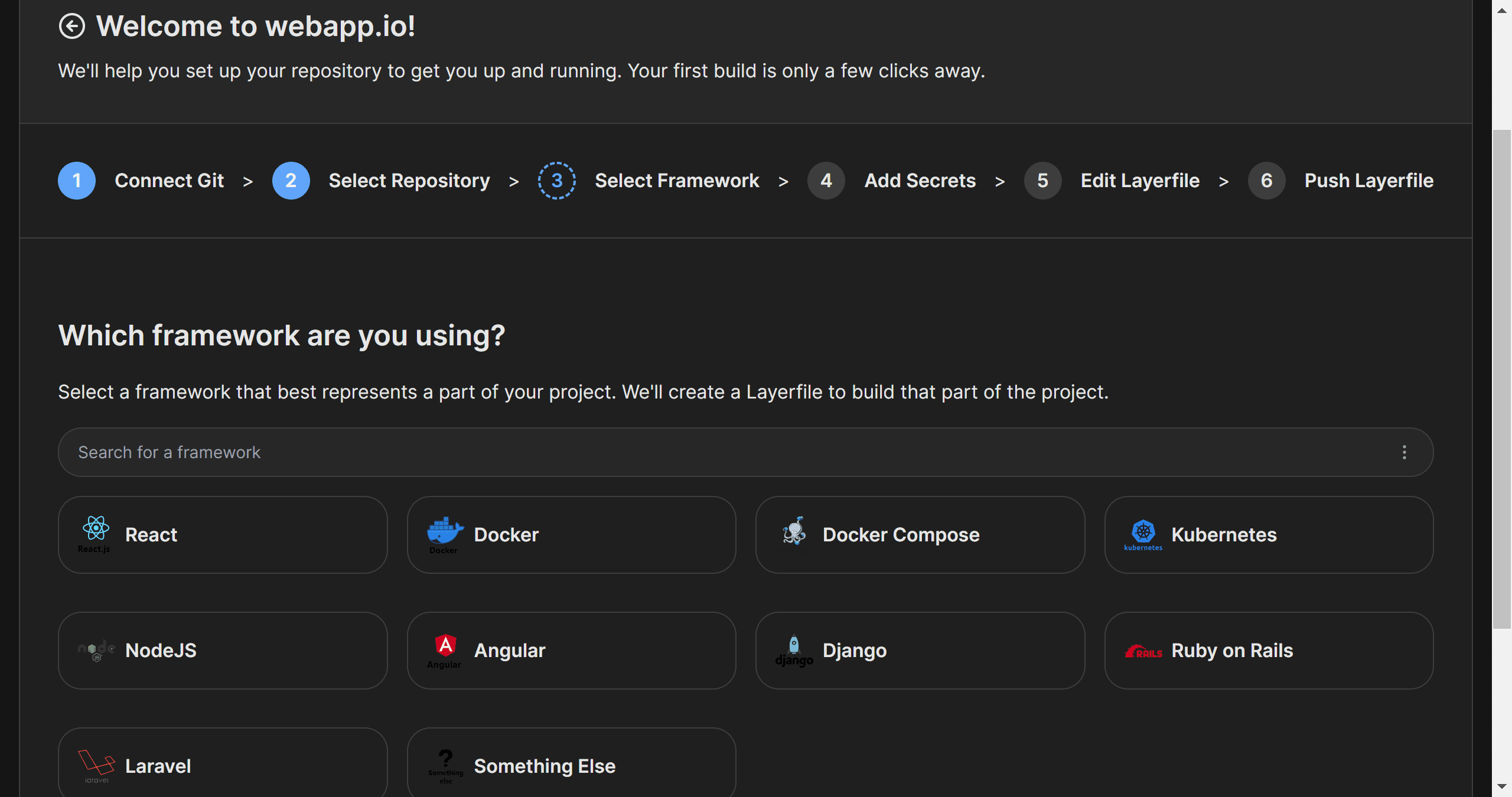Go to step 2 Select Repository
Viewport: 1512px width, 797px height.
(x=291, y=181)
